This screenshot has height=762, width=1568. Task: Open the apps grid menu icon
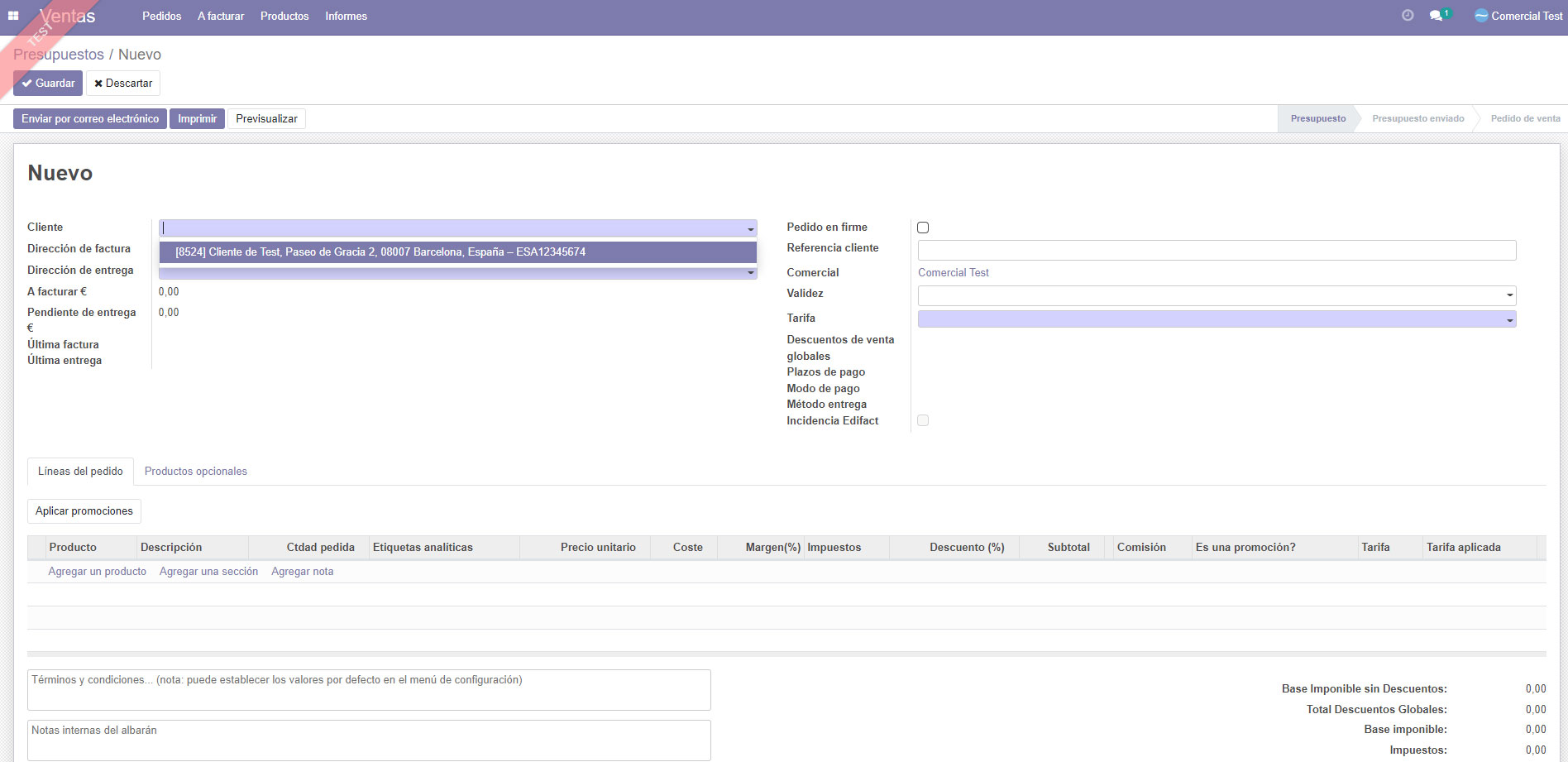tap(13, 16)
